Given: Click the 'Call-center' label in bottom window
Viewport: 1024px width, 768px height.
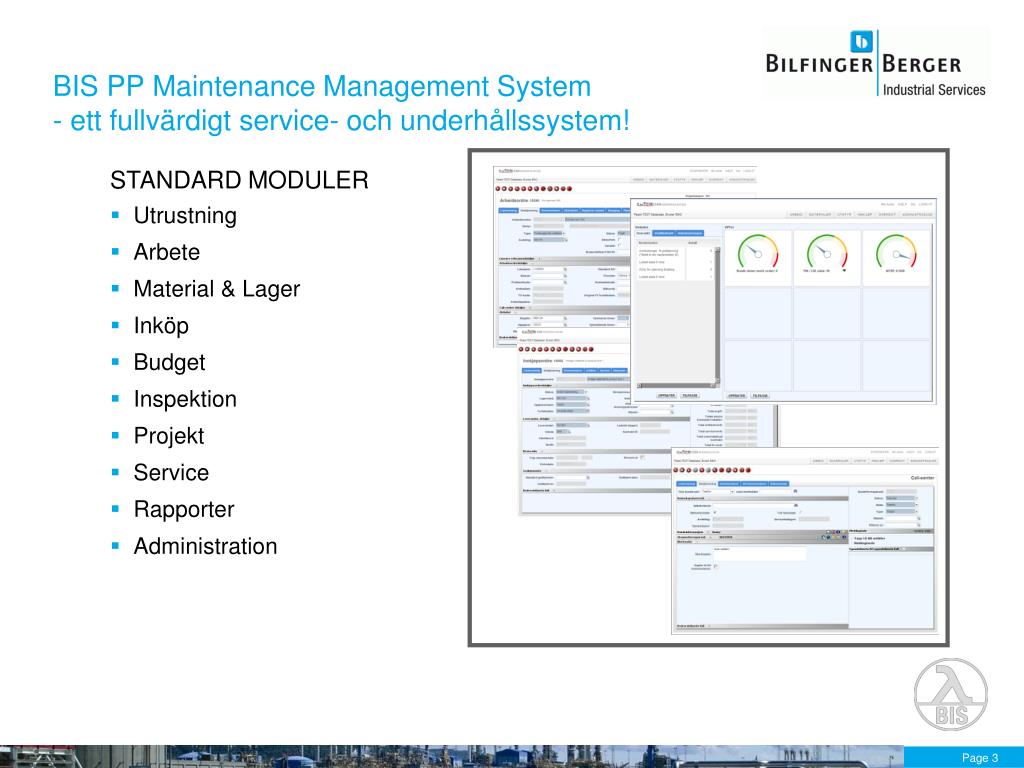Looking at the screenshot, I should coord(922,478).
